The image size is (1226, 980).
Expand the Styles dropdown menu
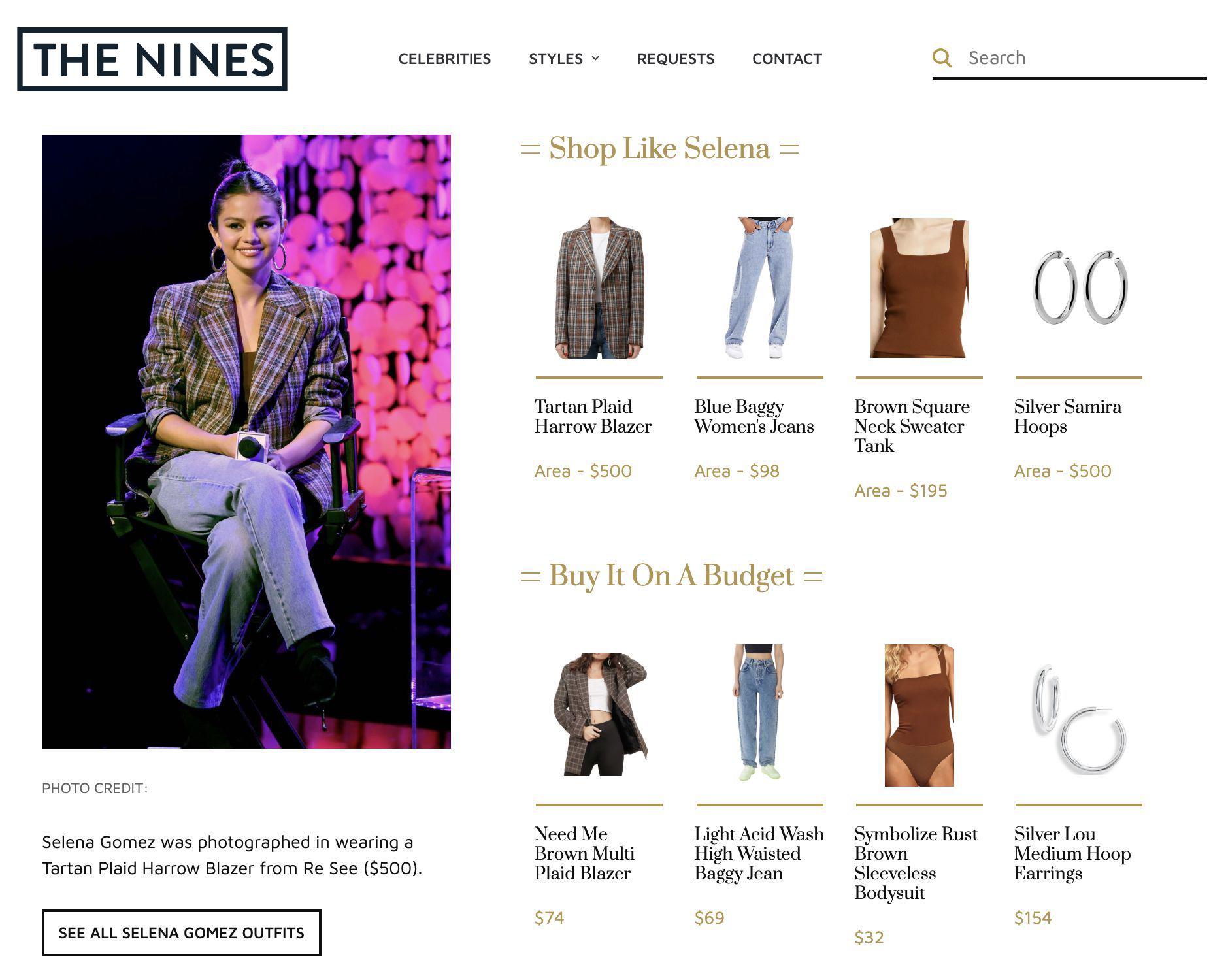[563, 59]
